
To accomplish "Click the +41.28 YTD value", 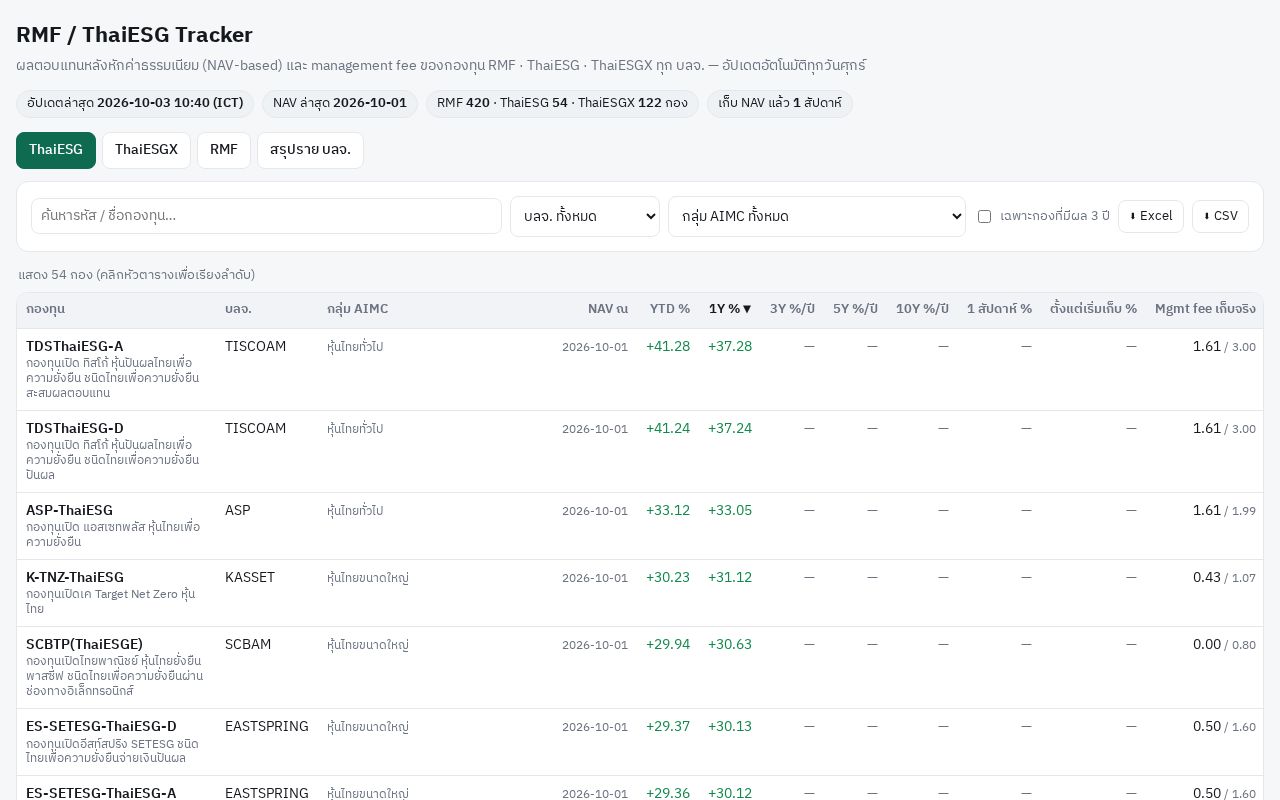I will click(668, 346).
